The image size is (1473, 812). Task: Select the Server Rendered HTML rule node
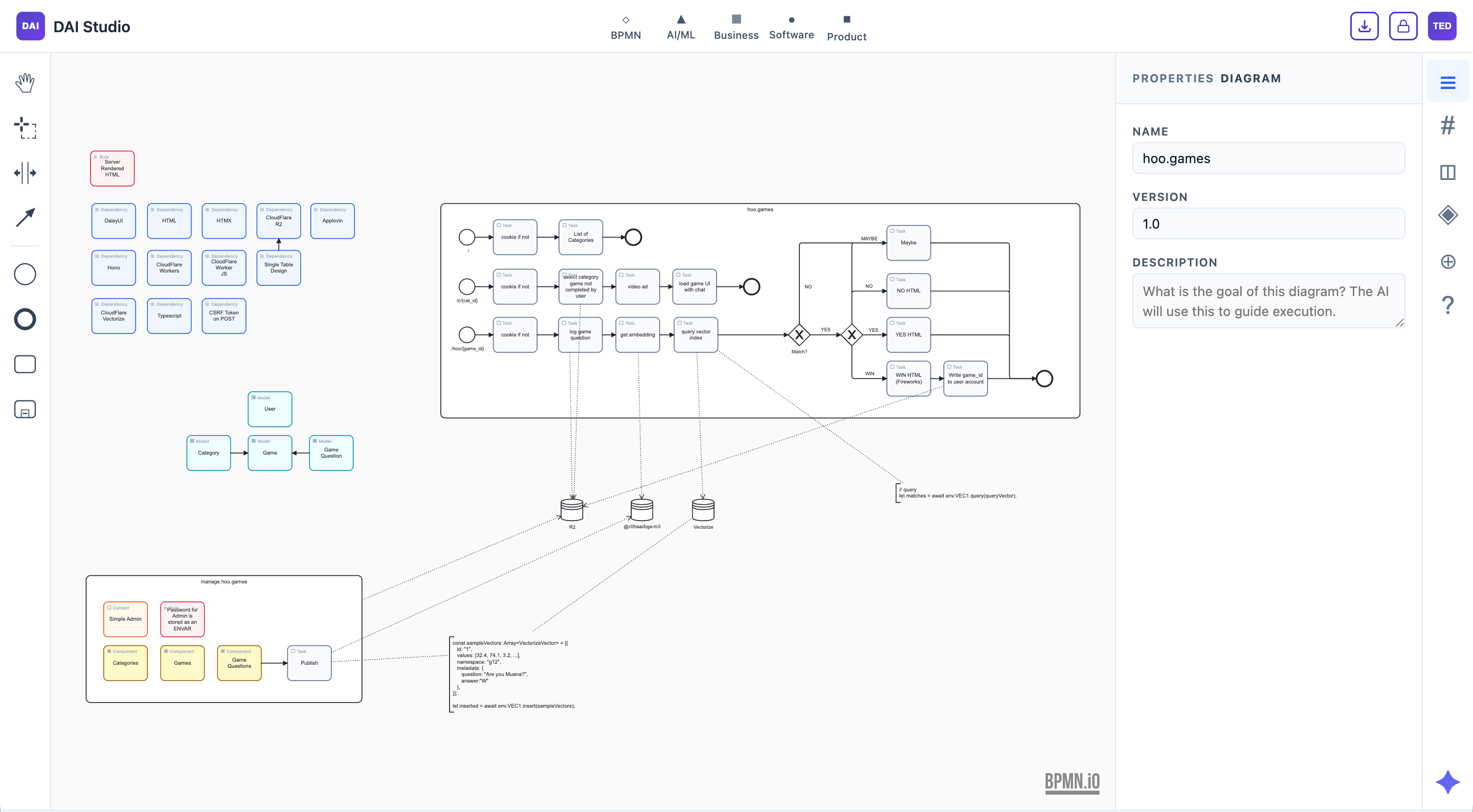point(112,169)
